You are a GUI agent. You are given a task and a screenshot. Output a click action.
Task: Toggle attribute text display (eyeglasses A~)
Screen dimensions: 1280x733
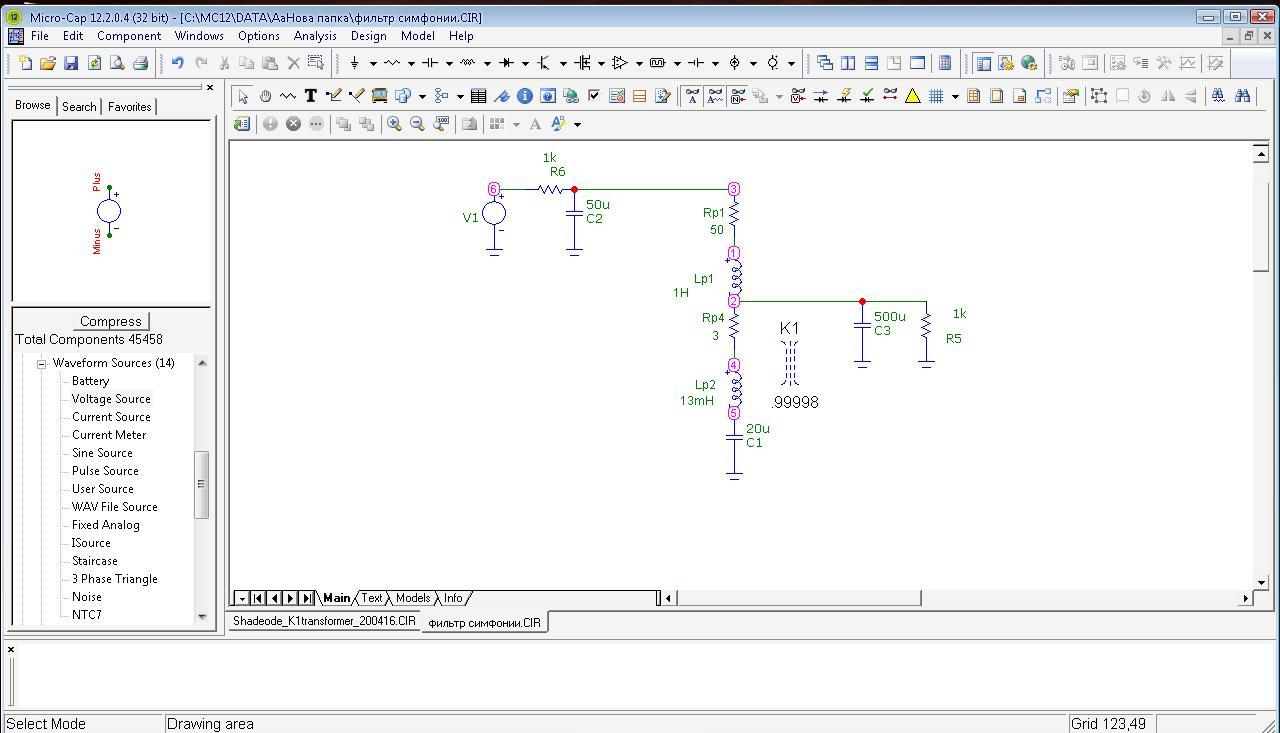pos(715,96)
